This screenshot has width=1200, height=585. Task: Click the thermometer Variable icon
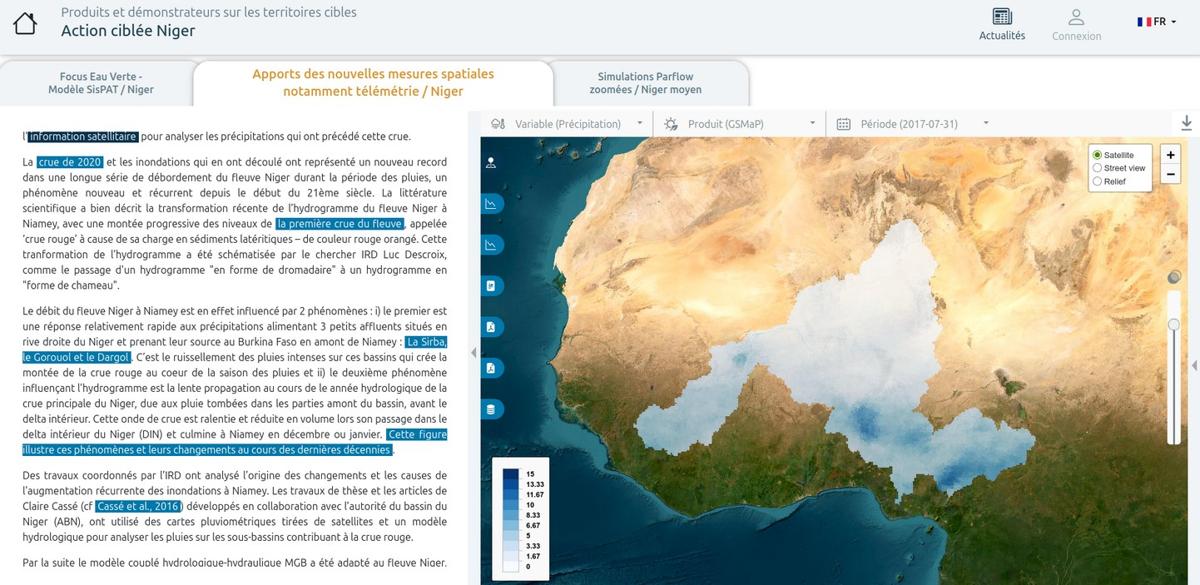point(498,124)
